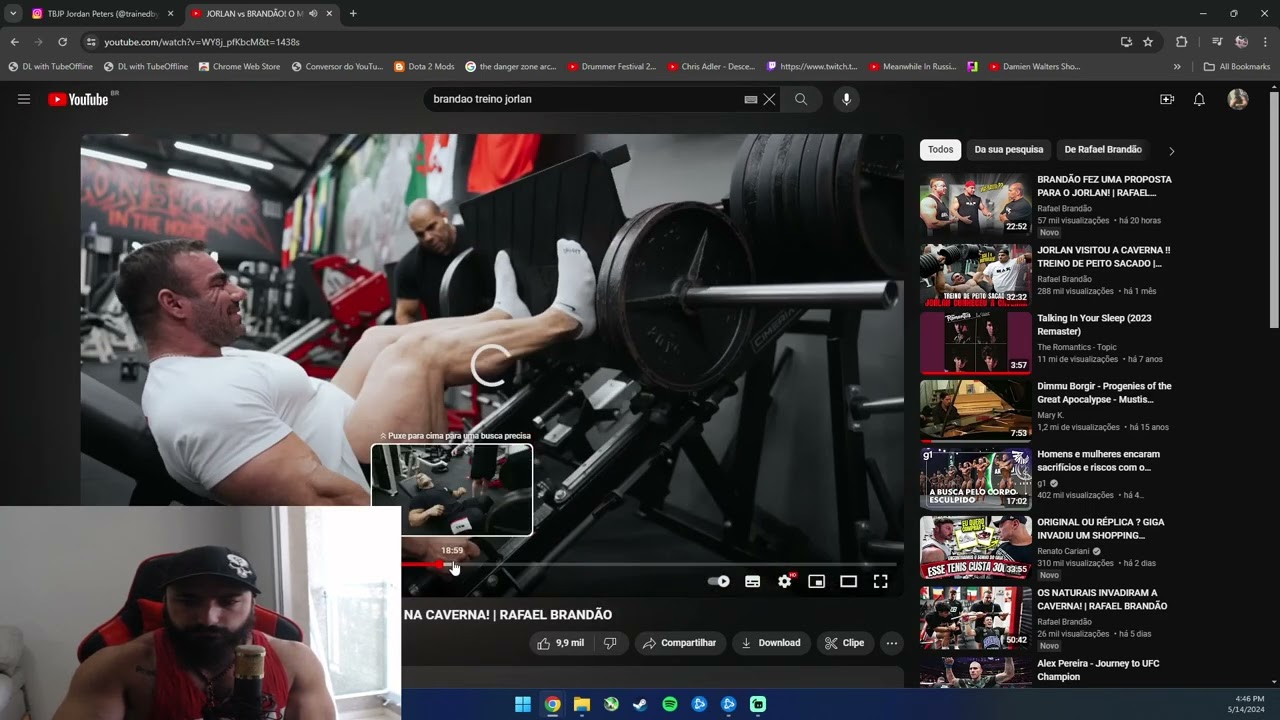Viewport: 1280px width, 720px height.
Task: Show more filter chips with right arrow
Action: pyautogui.click(x=1171, y=151)
